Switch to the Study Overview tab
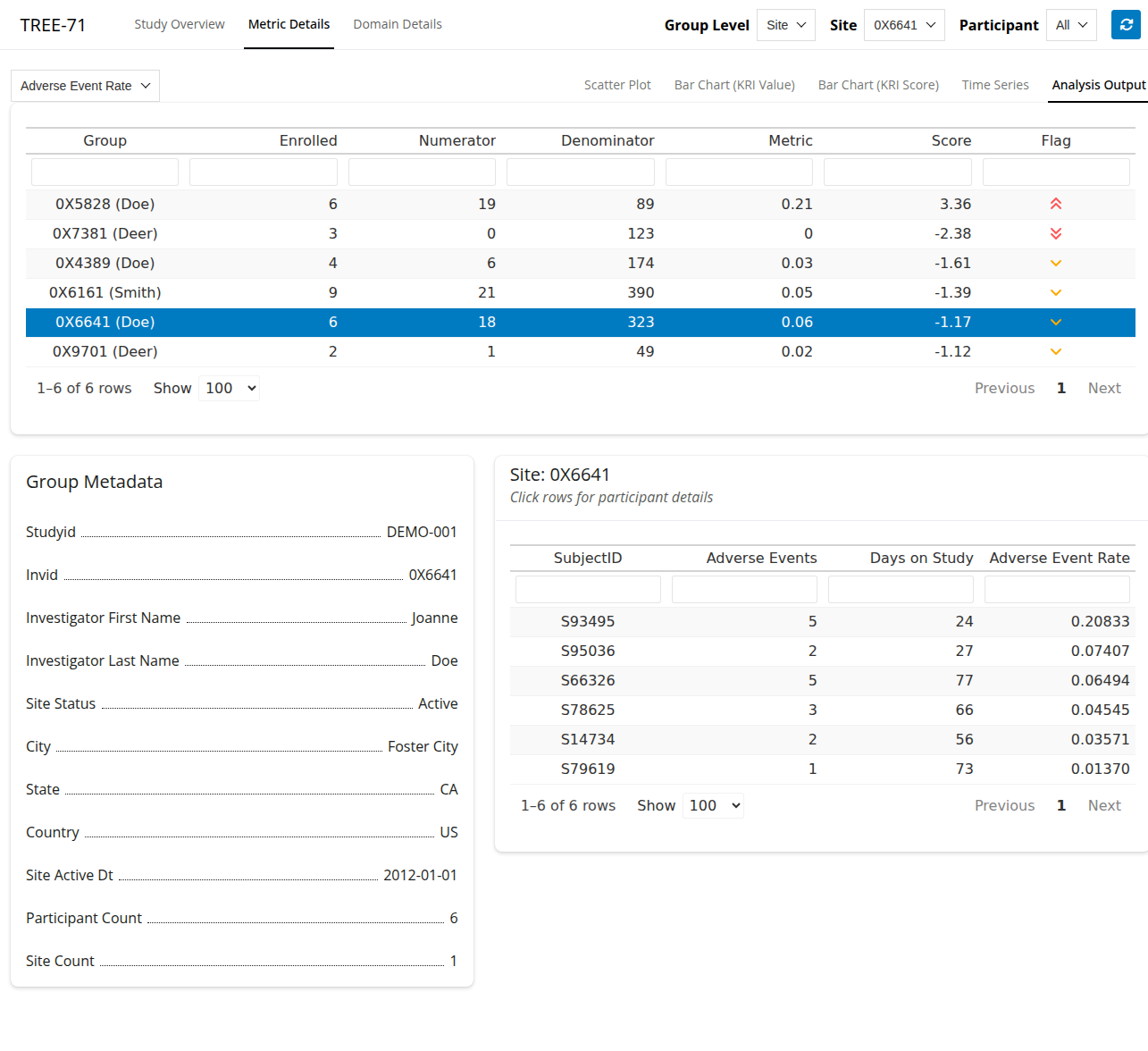The height and width of the screenshot is (1051, 1148). point(179,24)
